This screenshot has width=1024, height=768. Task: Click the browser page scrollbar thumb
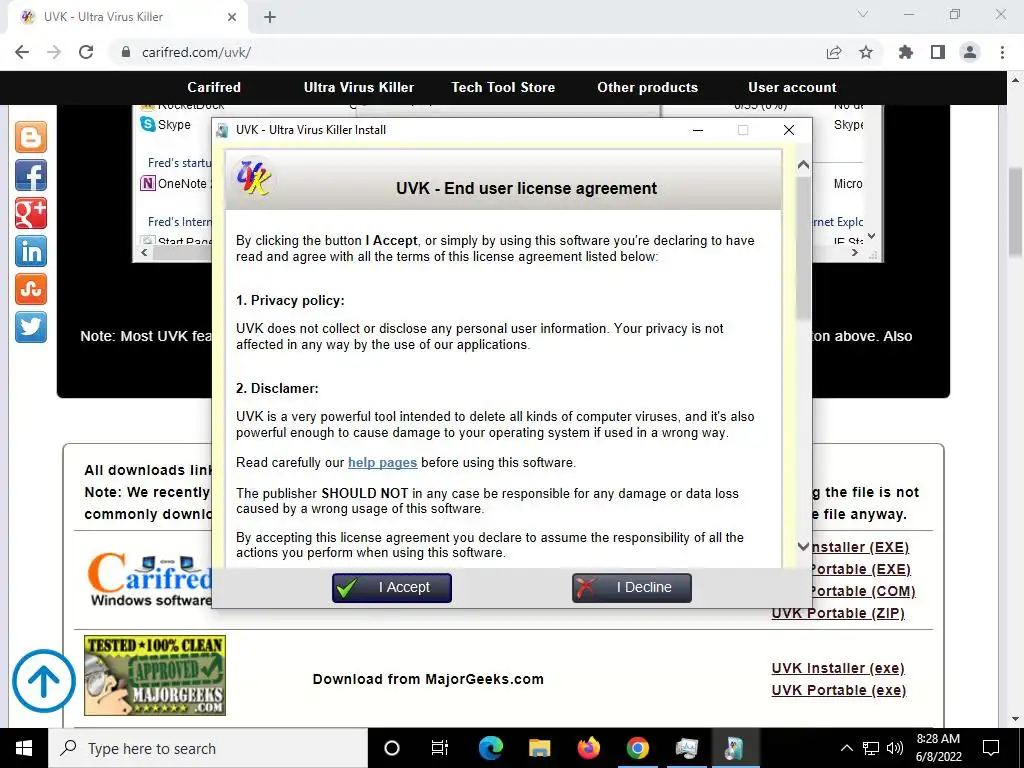click(1015, 212)
